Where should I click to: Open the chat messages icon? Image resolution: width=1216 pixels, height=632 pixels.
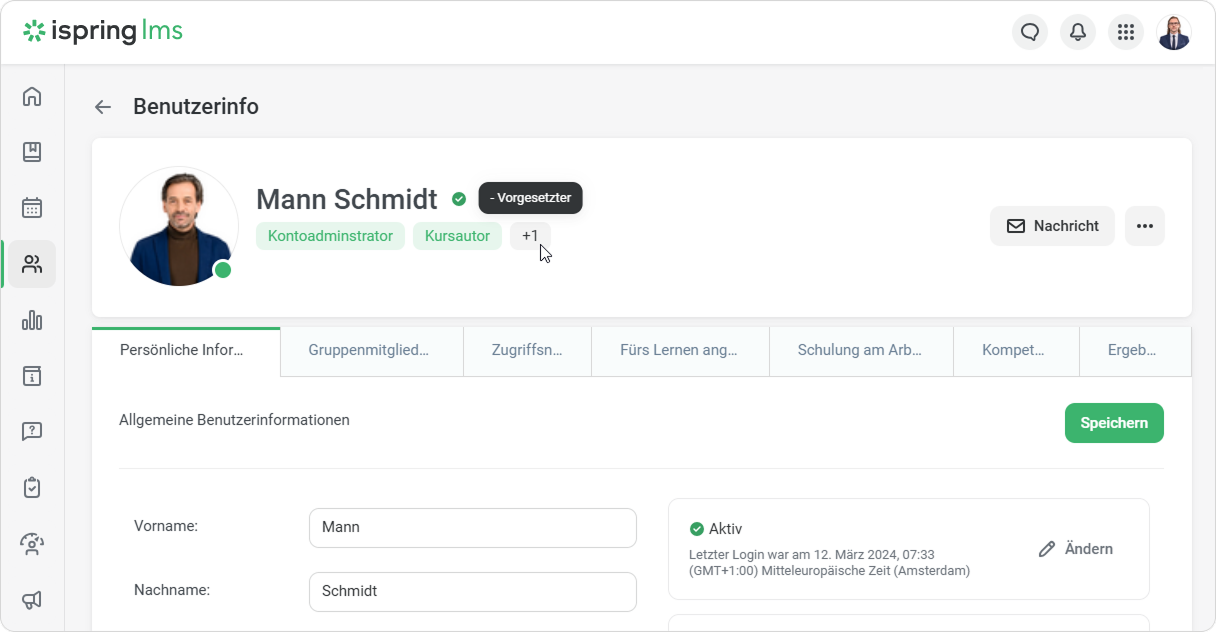coord(1030,32)
